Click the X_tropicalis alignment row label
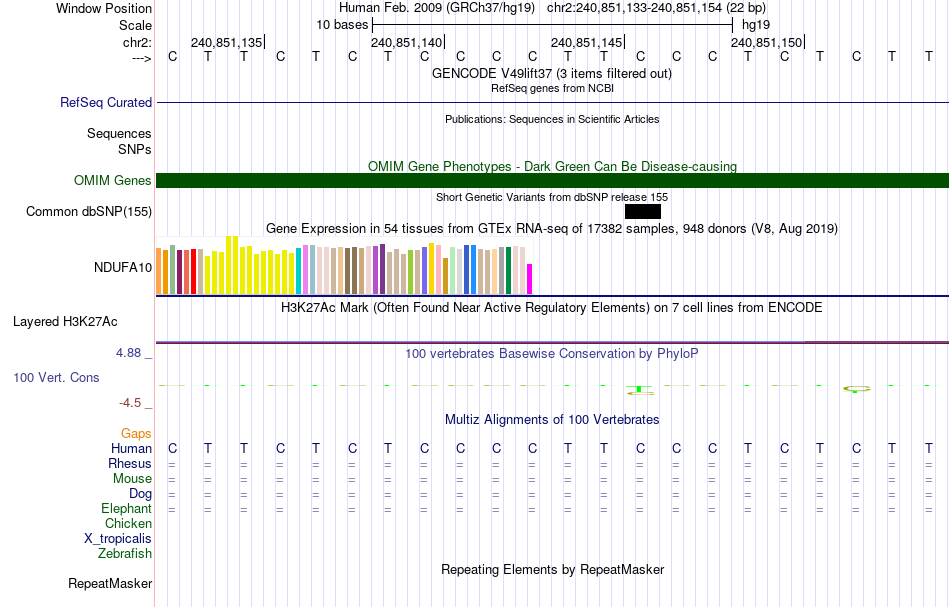Viewport: 950px width, 607px height. [118, 539]
